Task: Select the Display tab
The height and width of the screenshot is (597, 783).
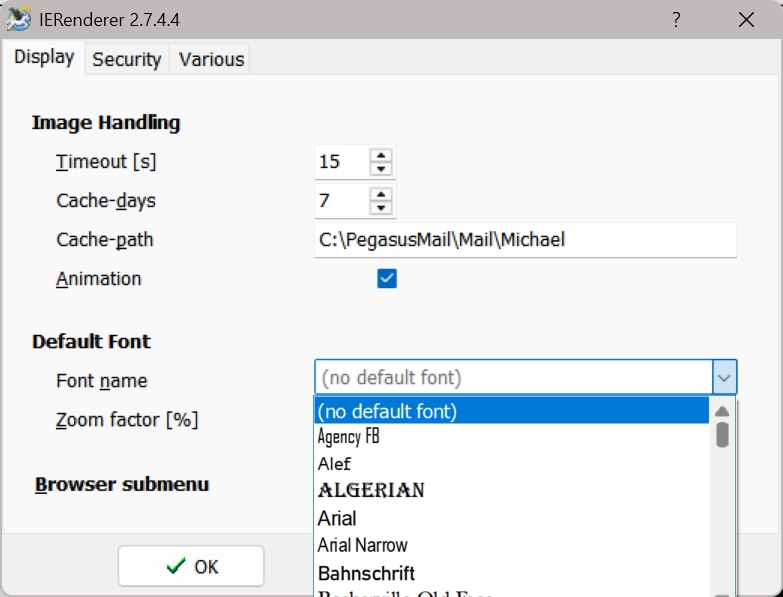Action: click(x=44, y=57)
